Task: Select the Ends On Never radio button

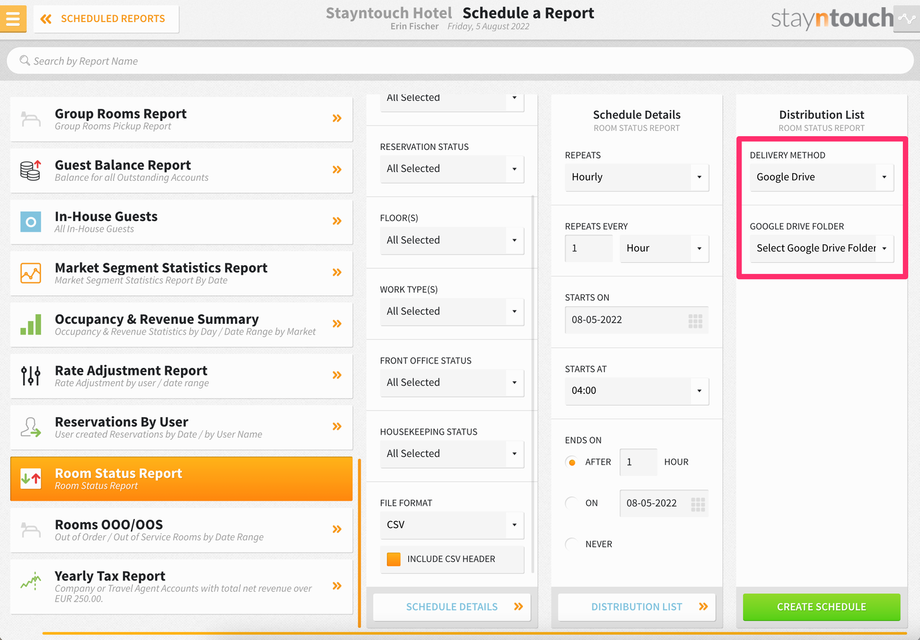Action: click(x=571, y=544)
